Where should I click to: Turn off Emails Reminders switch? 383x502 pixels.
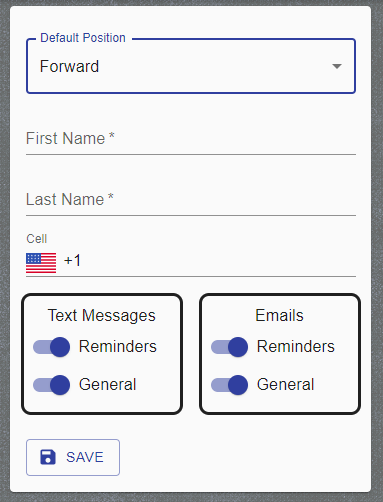229,347
